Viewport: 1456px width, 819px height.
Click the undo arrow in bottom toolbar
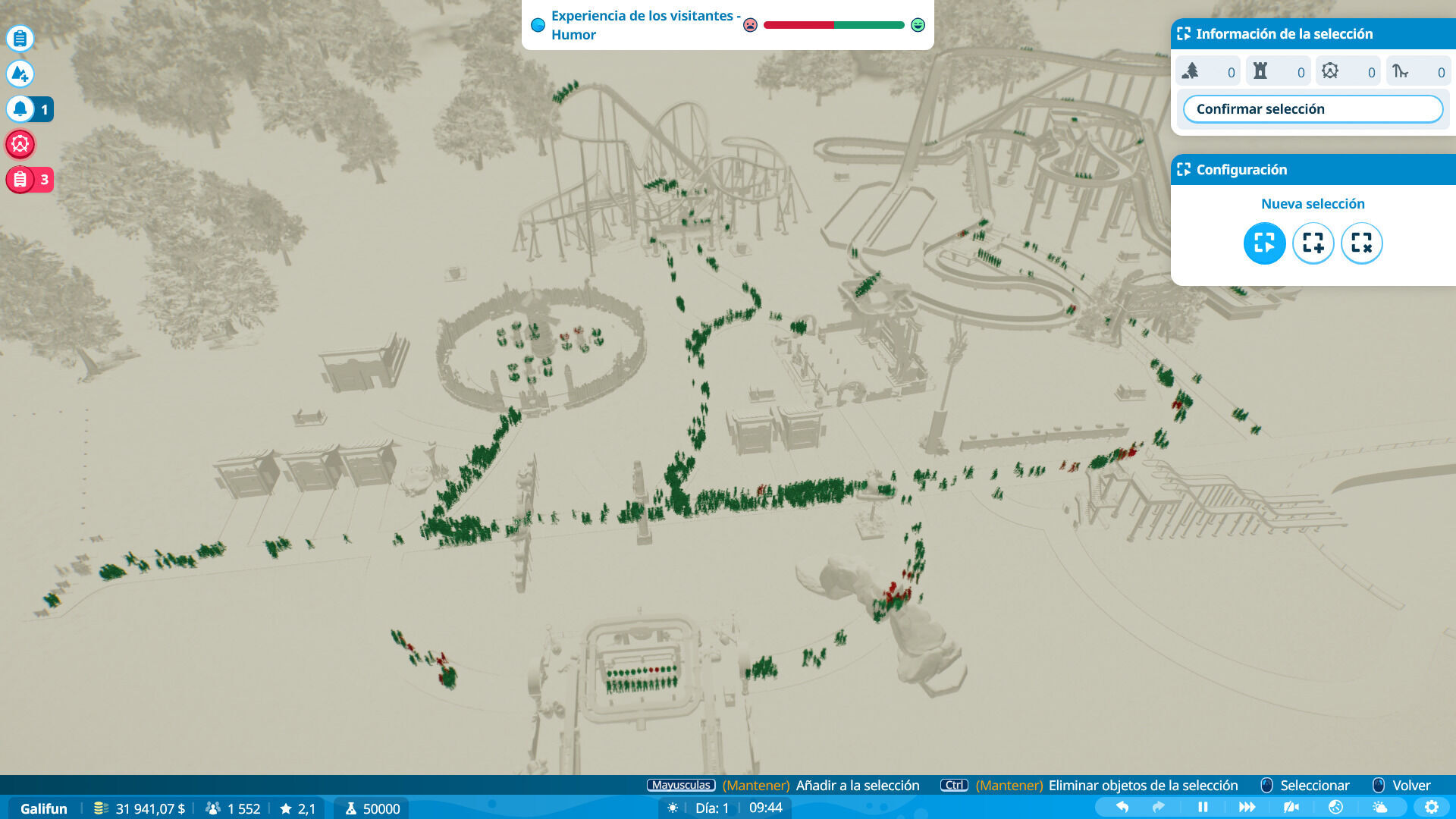pos(1122,808)
